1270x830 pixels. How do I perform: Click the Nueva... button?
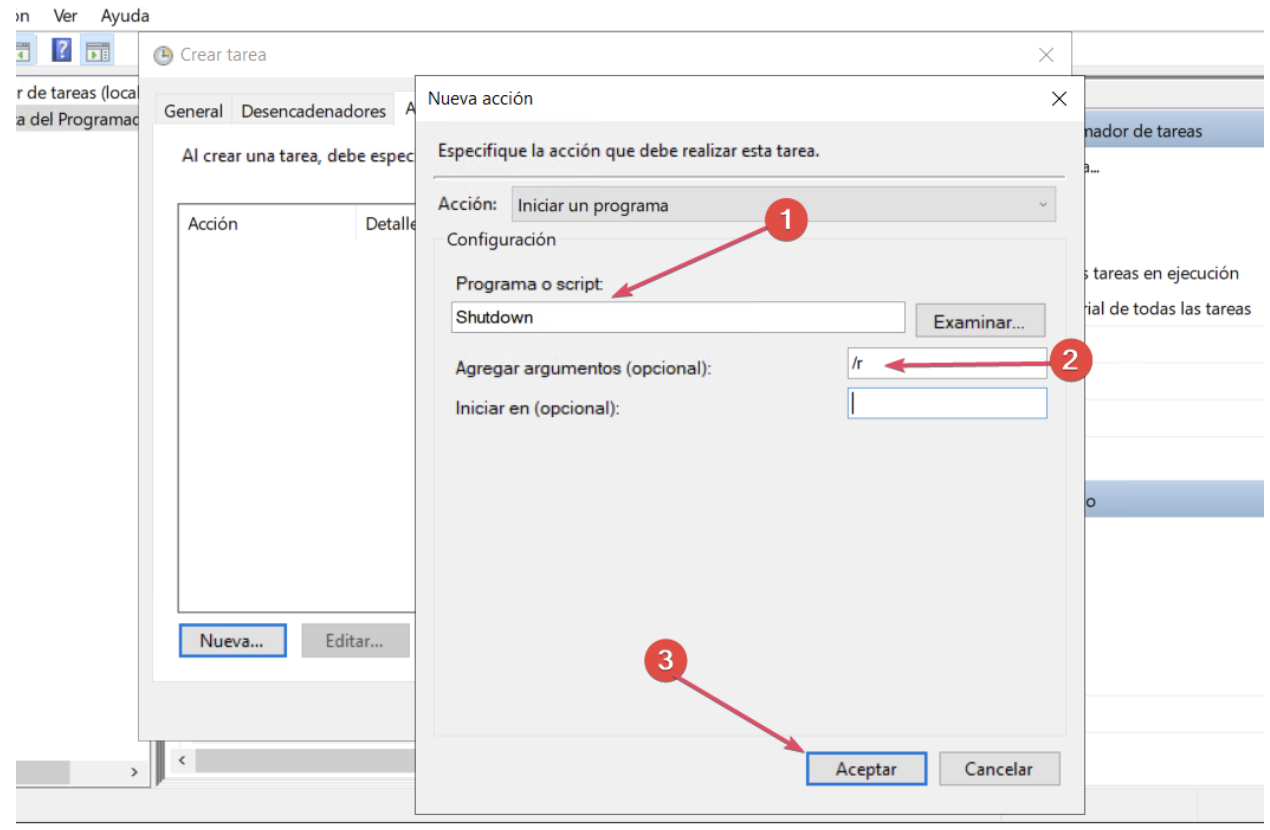coord(232,641)
